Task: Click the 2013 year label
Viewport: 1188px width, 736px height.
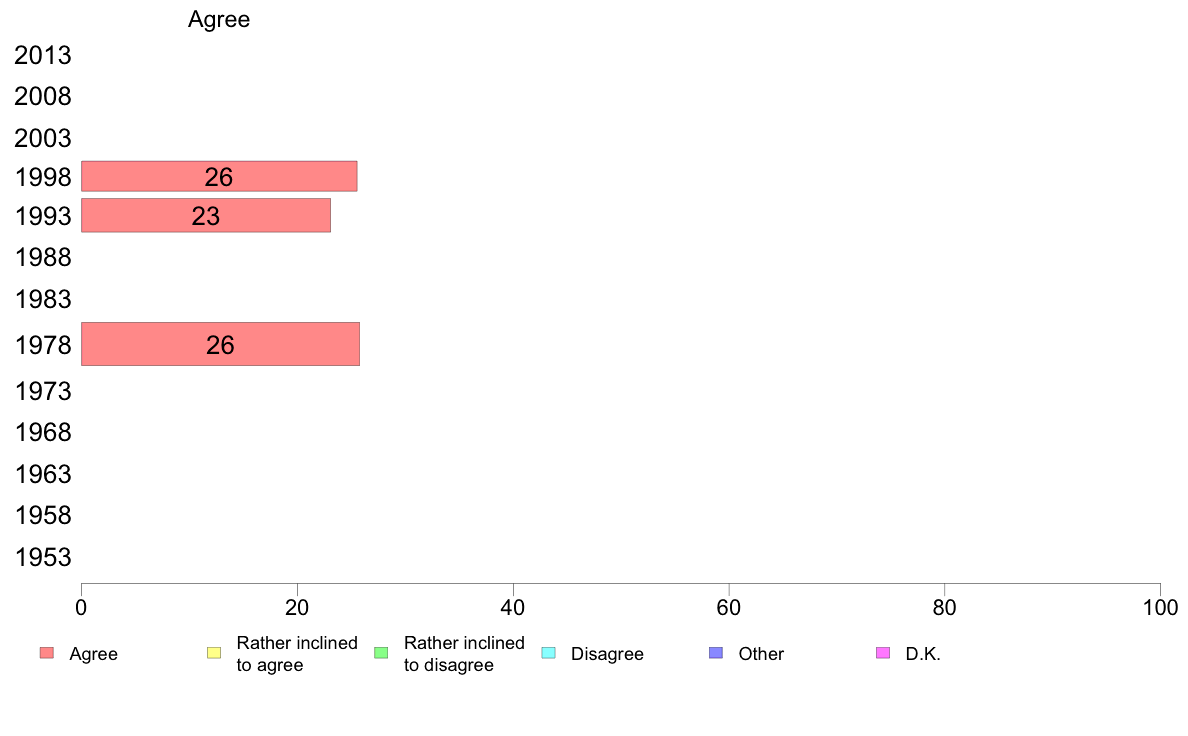Action: coord(43,56)
